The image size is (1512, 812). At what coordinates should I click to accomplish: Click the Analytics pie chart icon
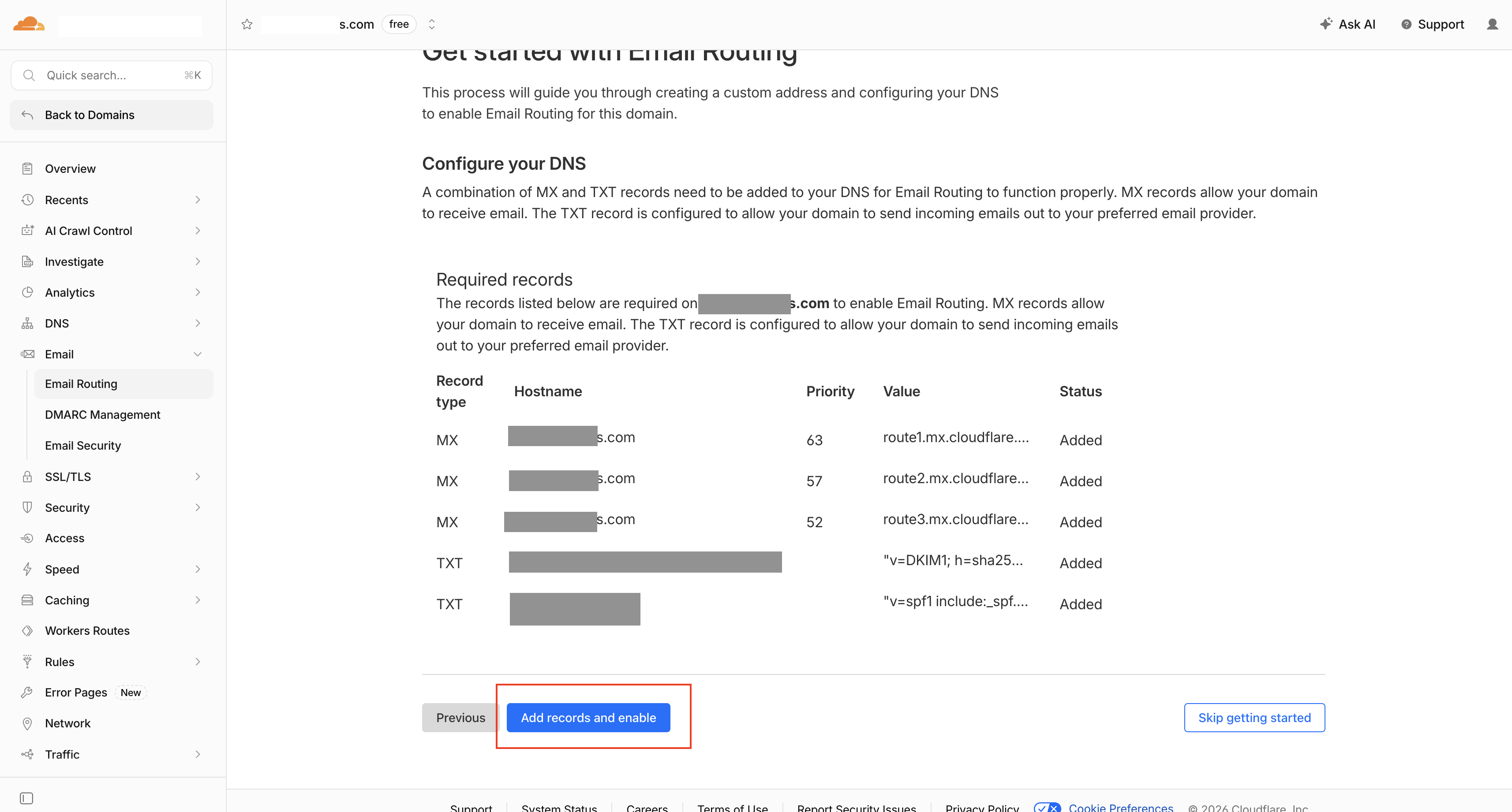tap(27, 292)
